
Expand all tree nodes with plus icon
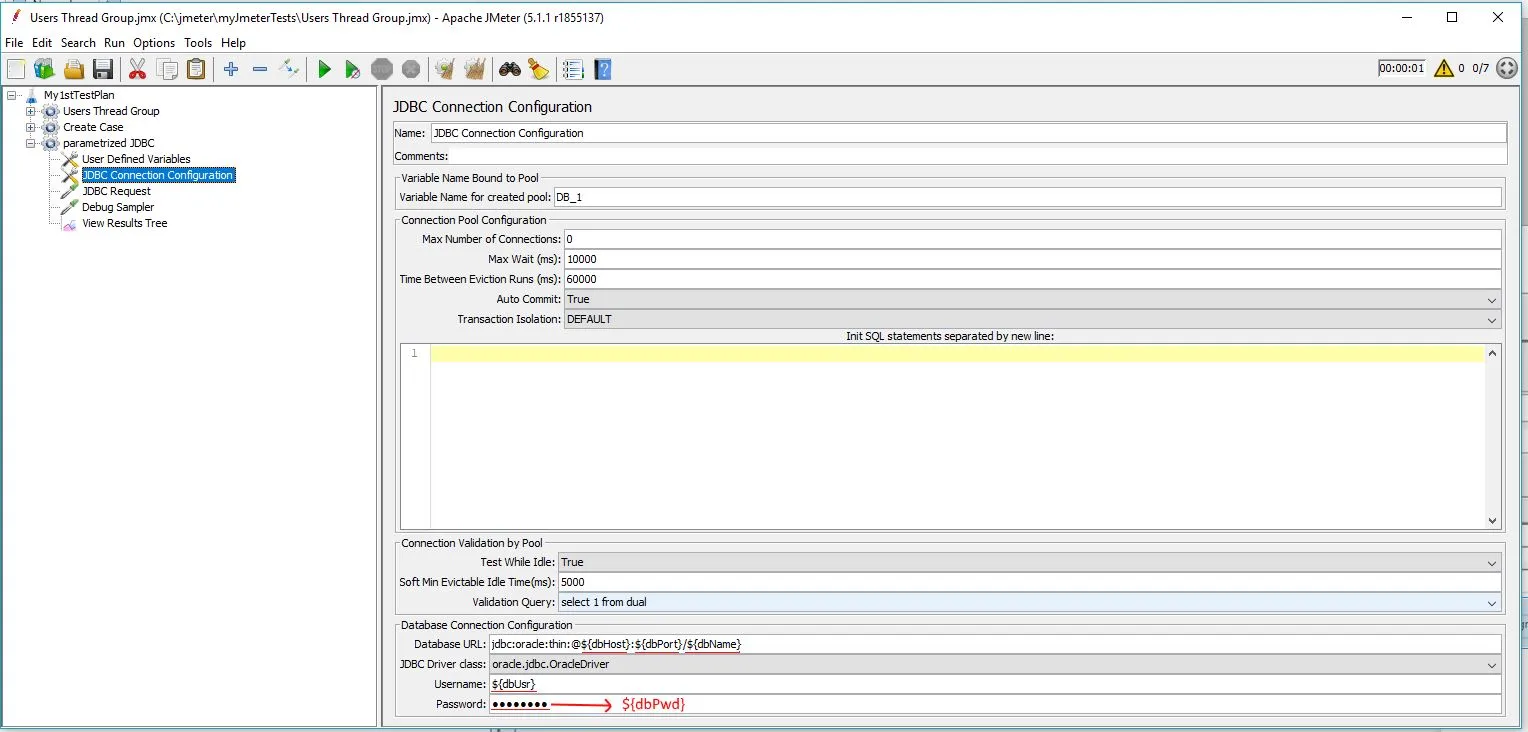click(231, 69)
